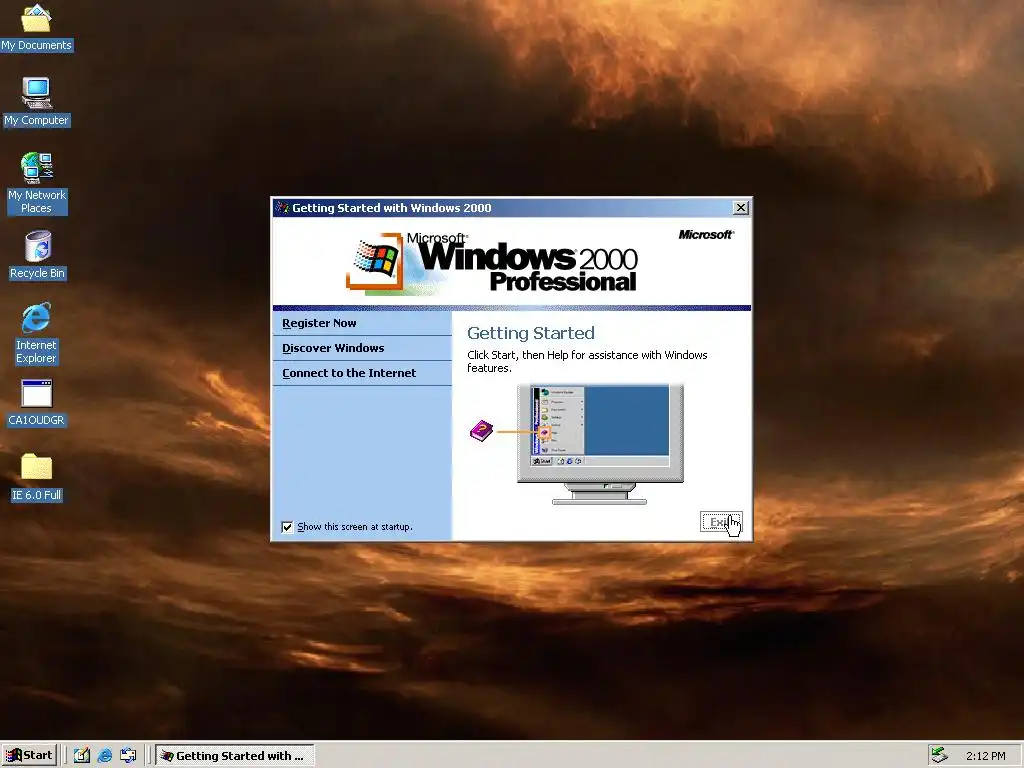This screenshot has height=768, width=1024.
Task: Open Connect to the Internet
Action: (x=349, y=373)
